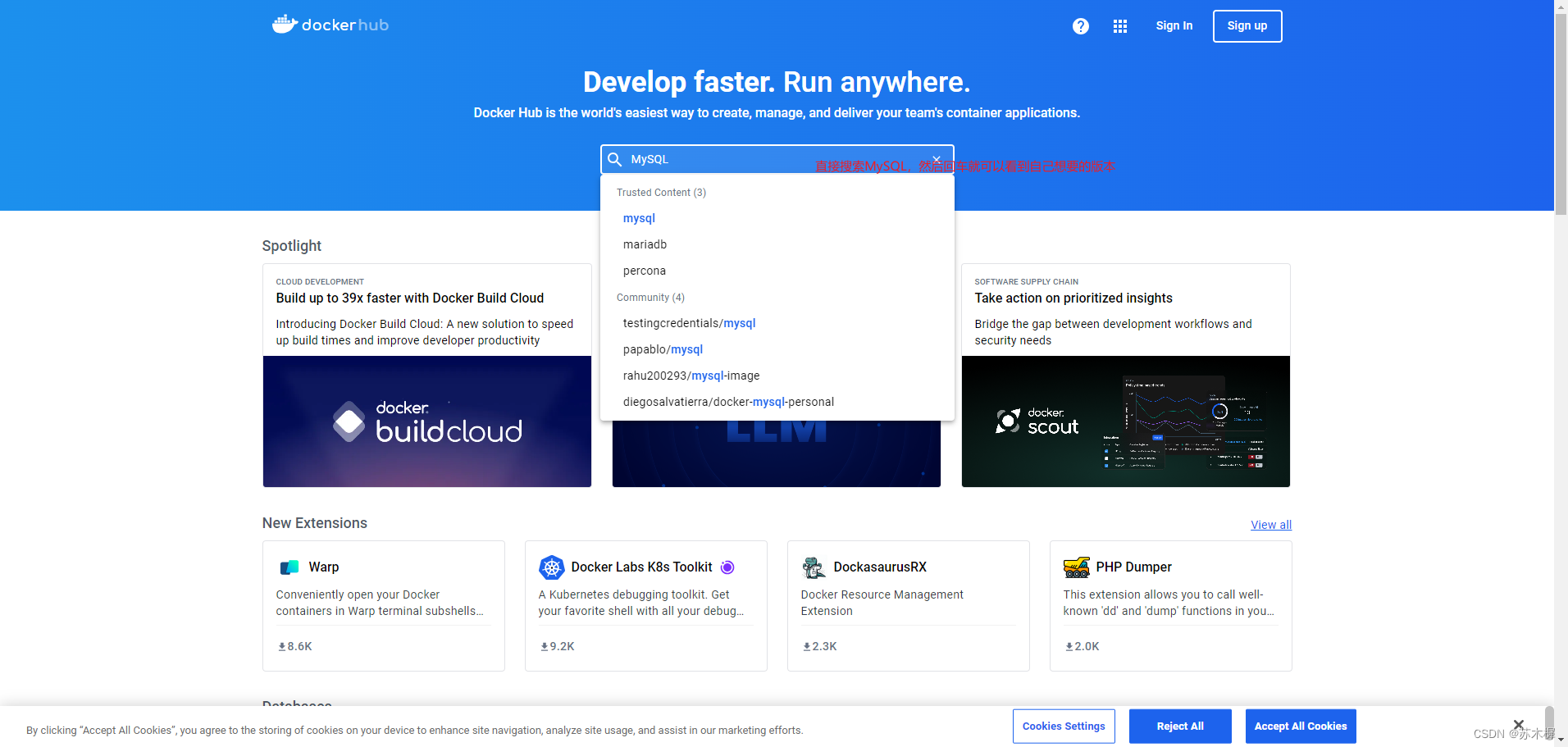The height and width of the screenshot is (747, 1568).
Task: Open the Docker Scout thumbnail image
Action: click(1126, 421)
